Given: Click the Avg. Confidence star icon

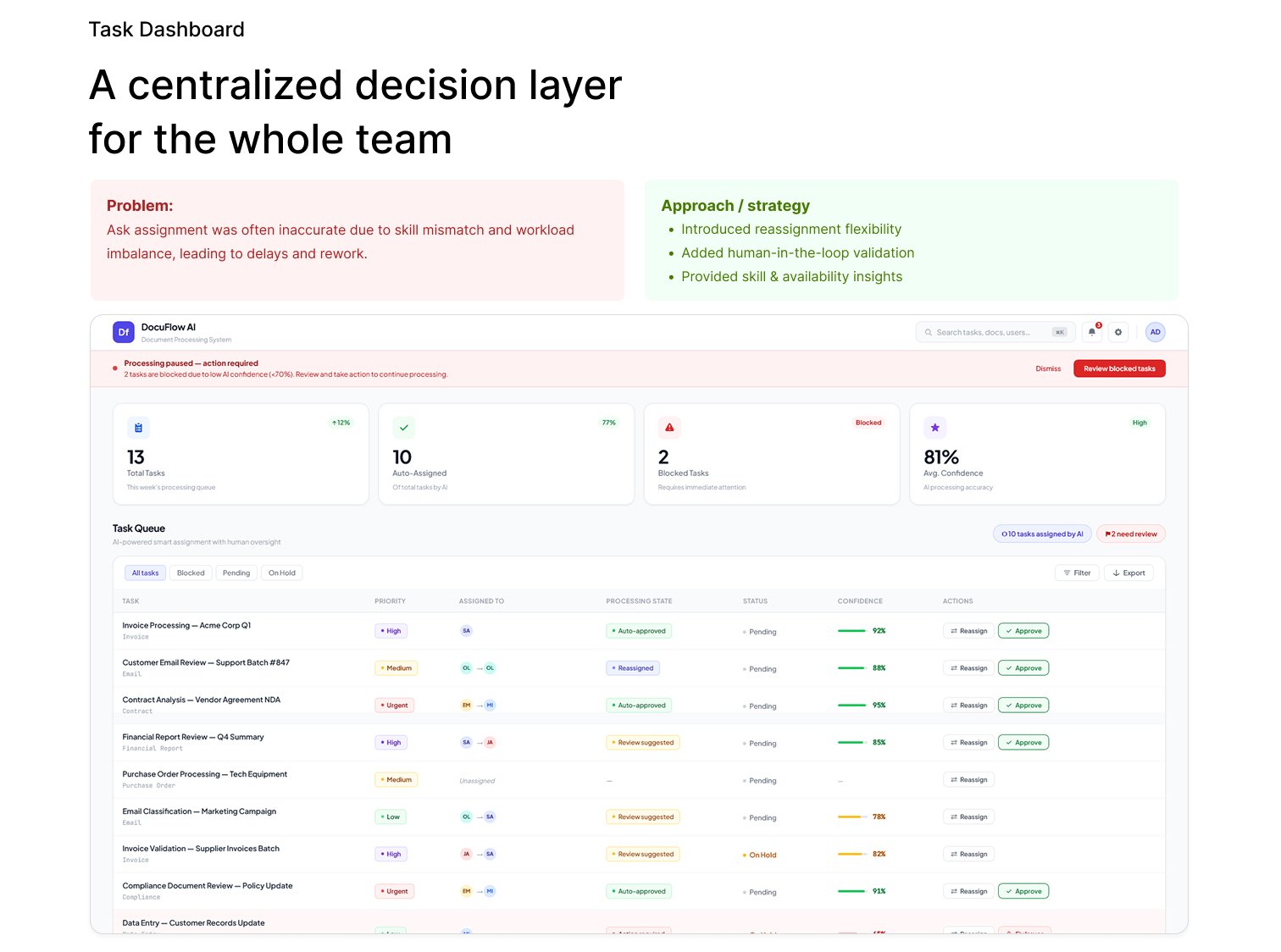Looking at the screenshot, I should [934, 428].
